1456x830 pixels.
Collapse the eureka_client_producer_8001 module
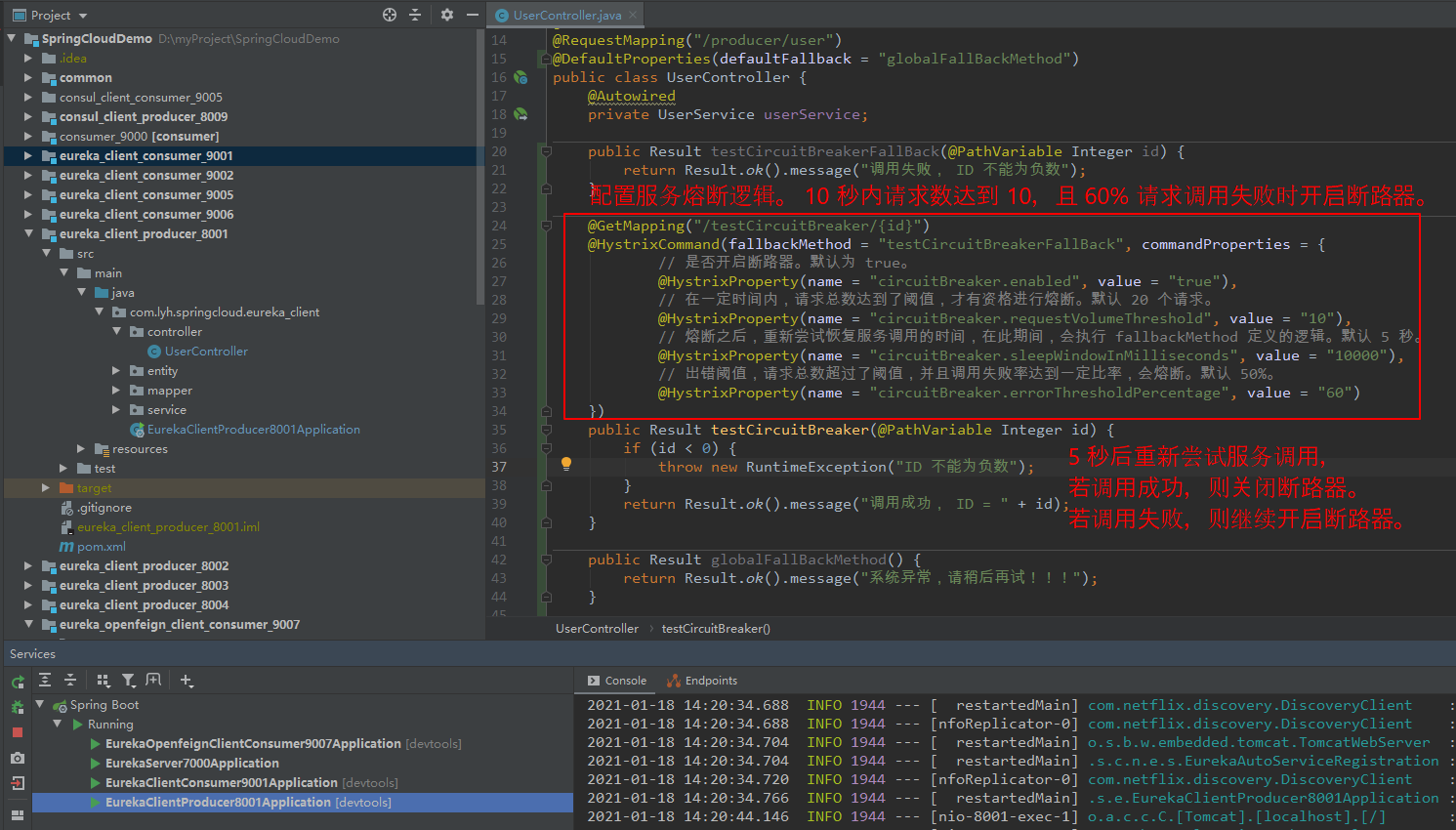(x=28, y=234)
